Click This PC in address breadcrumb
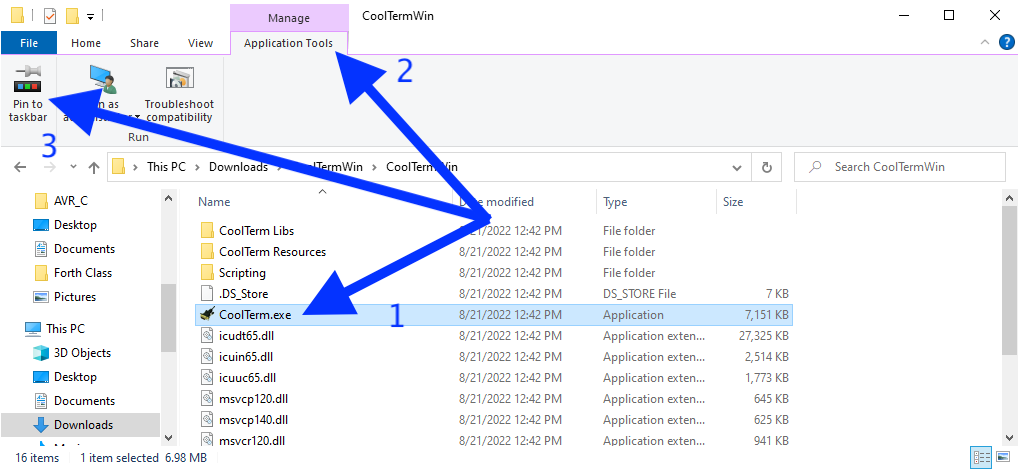This screenshot has width=1019, height=470. pos(166,167)
